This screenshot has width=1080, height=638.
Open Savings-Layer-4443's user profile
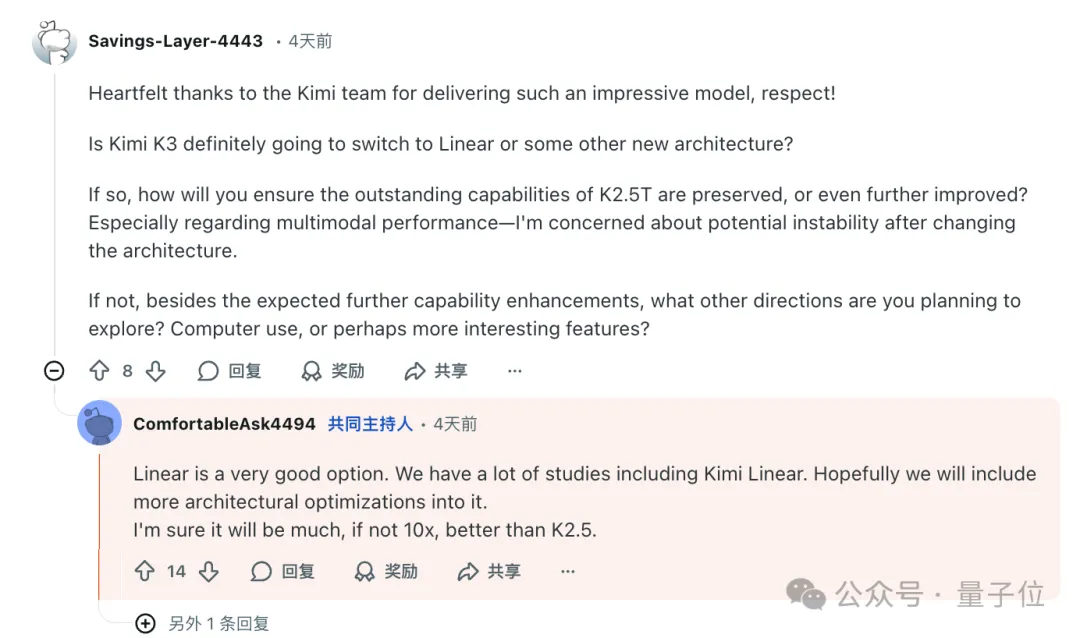tap(175, 41)
